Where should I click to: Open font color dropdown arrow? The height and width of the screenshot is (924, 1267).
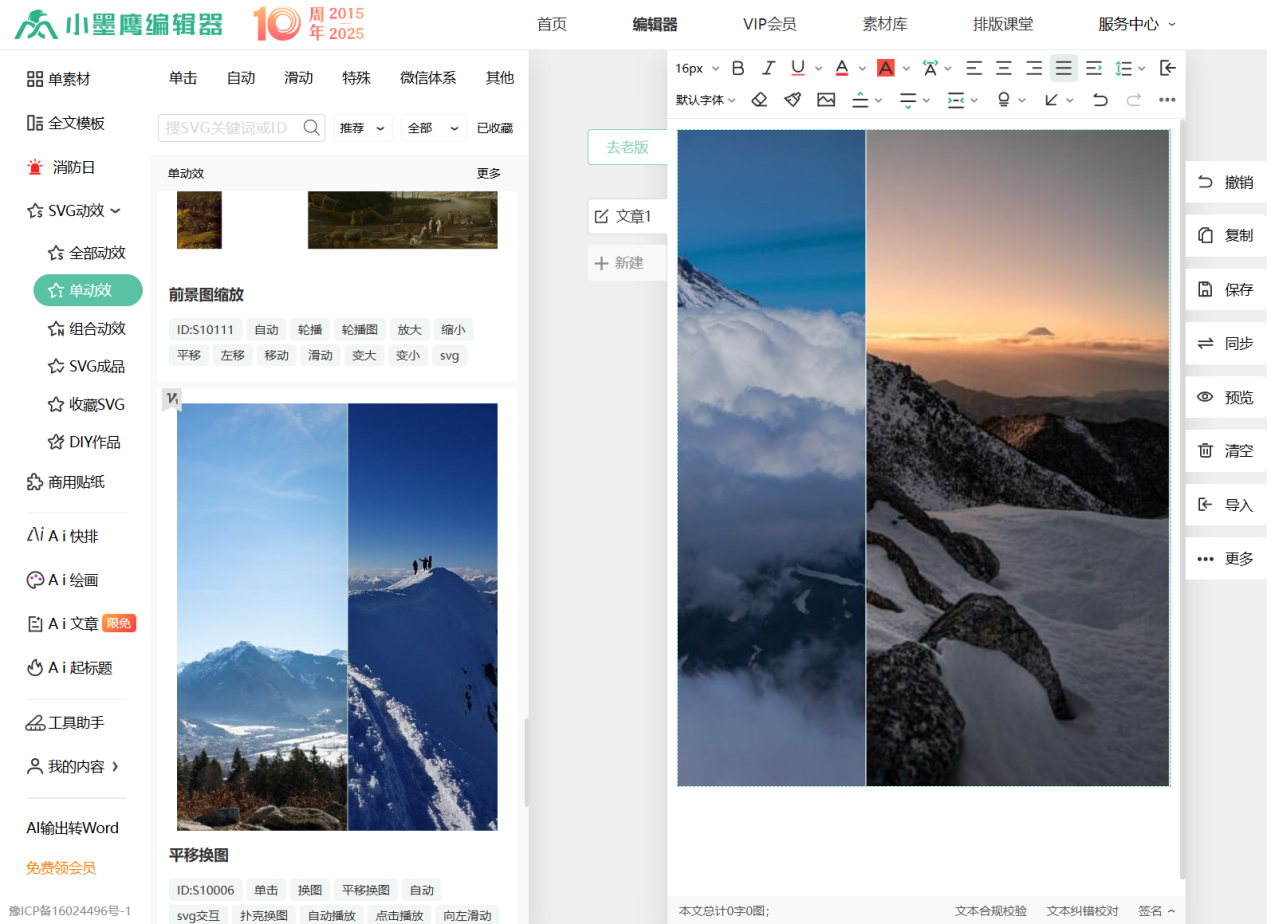(862, 69)
